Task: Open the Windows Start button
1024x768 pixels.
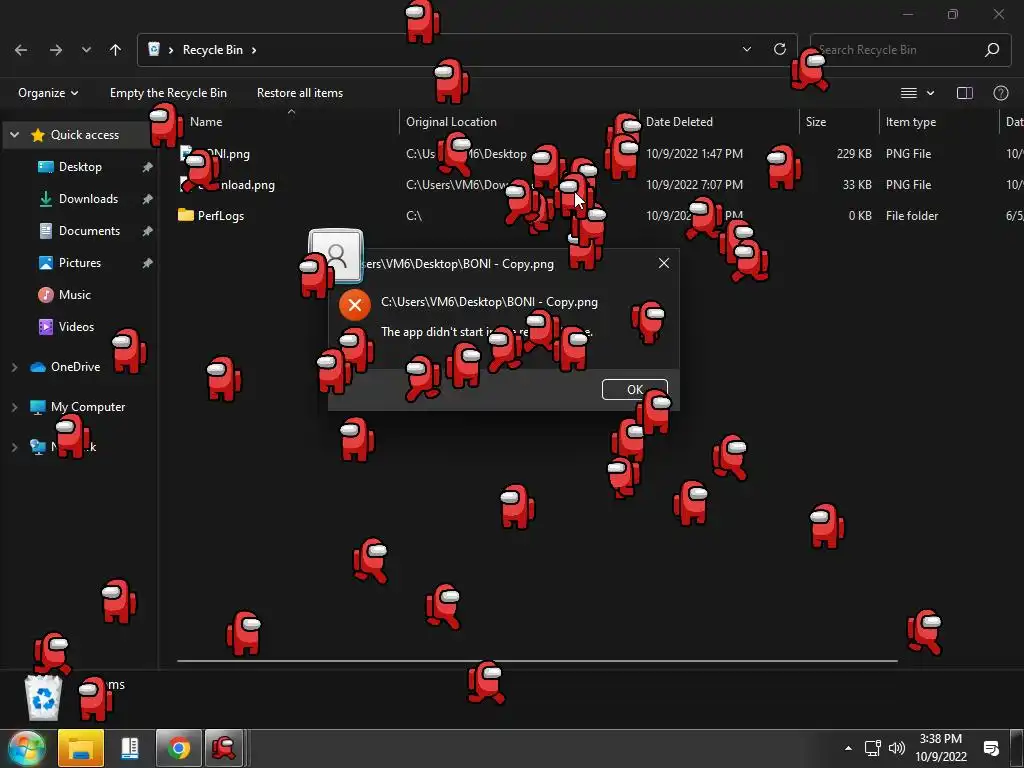Action: click(x=26, y=748)
